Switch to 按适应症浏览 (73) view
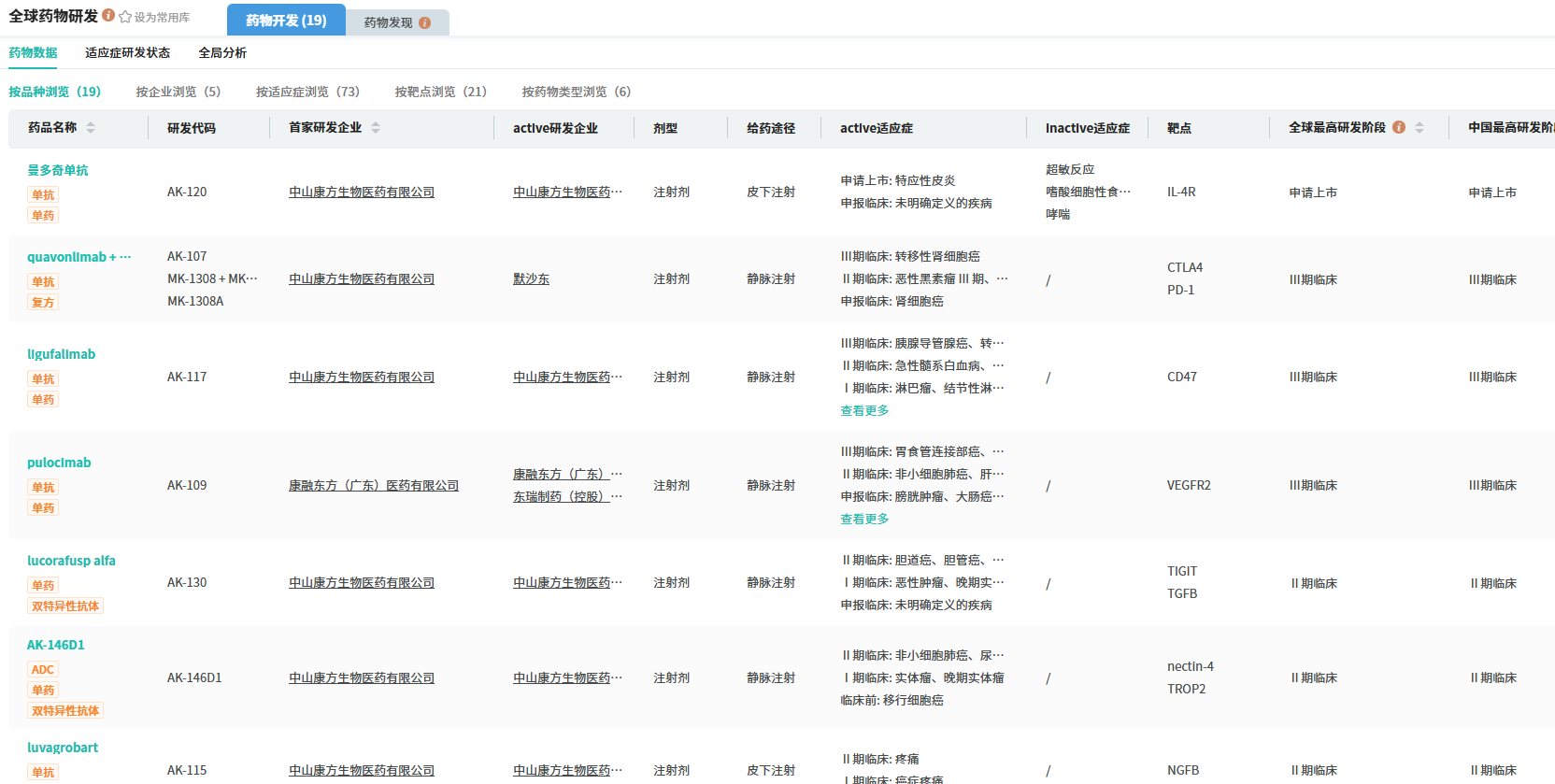This screenshot has height=784, width=1555. click(308, 92)
